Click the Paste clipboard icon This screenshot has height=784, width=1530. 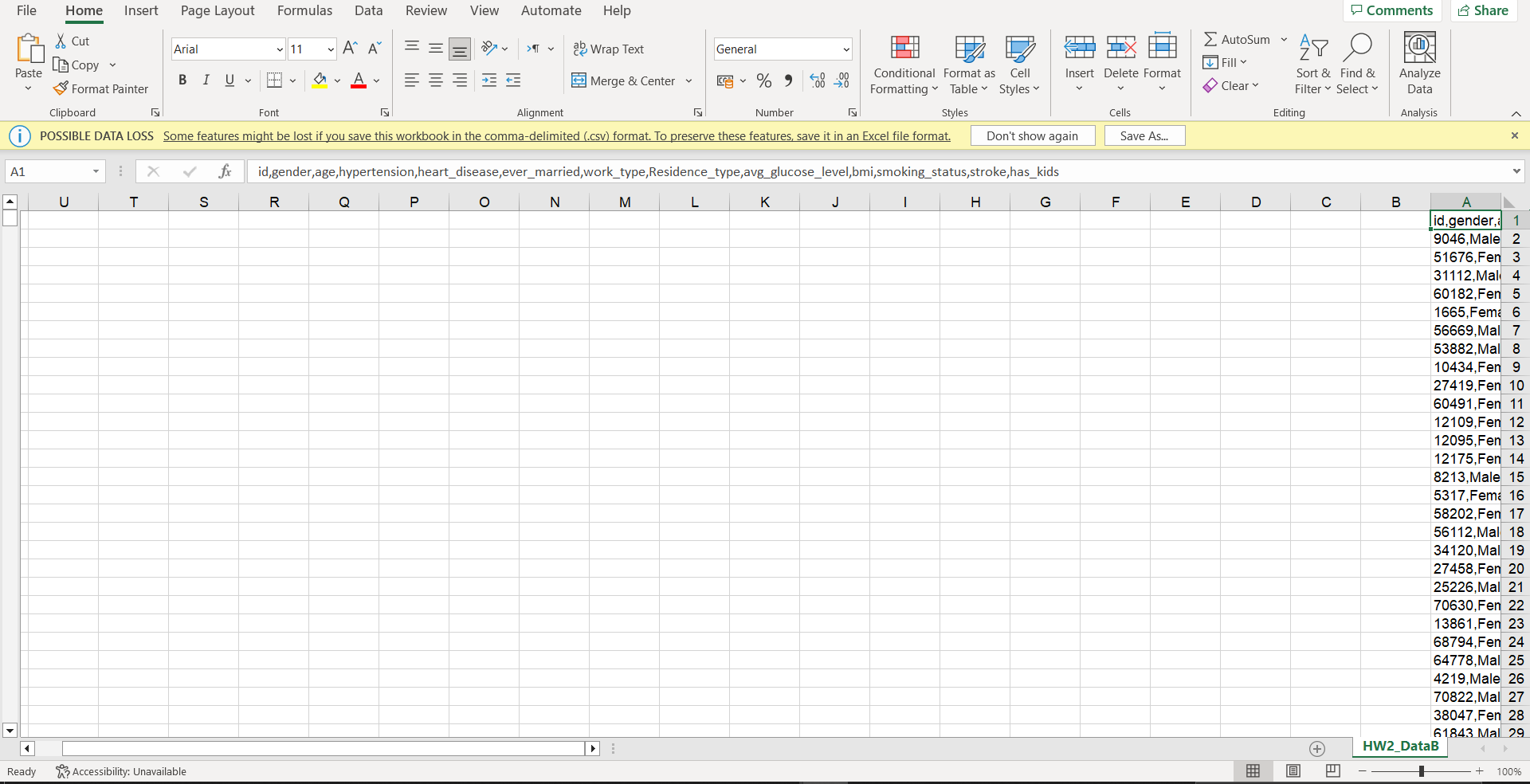(29, 49)
